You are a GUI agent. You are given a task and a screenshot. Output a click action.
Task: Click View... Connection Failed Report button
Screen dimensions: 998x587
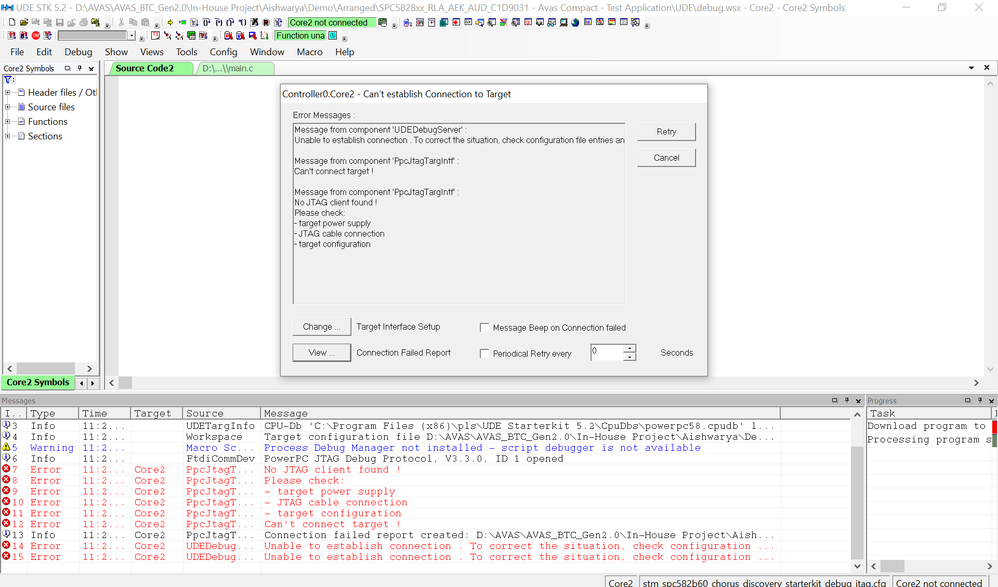coord(321,353)
